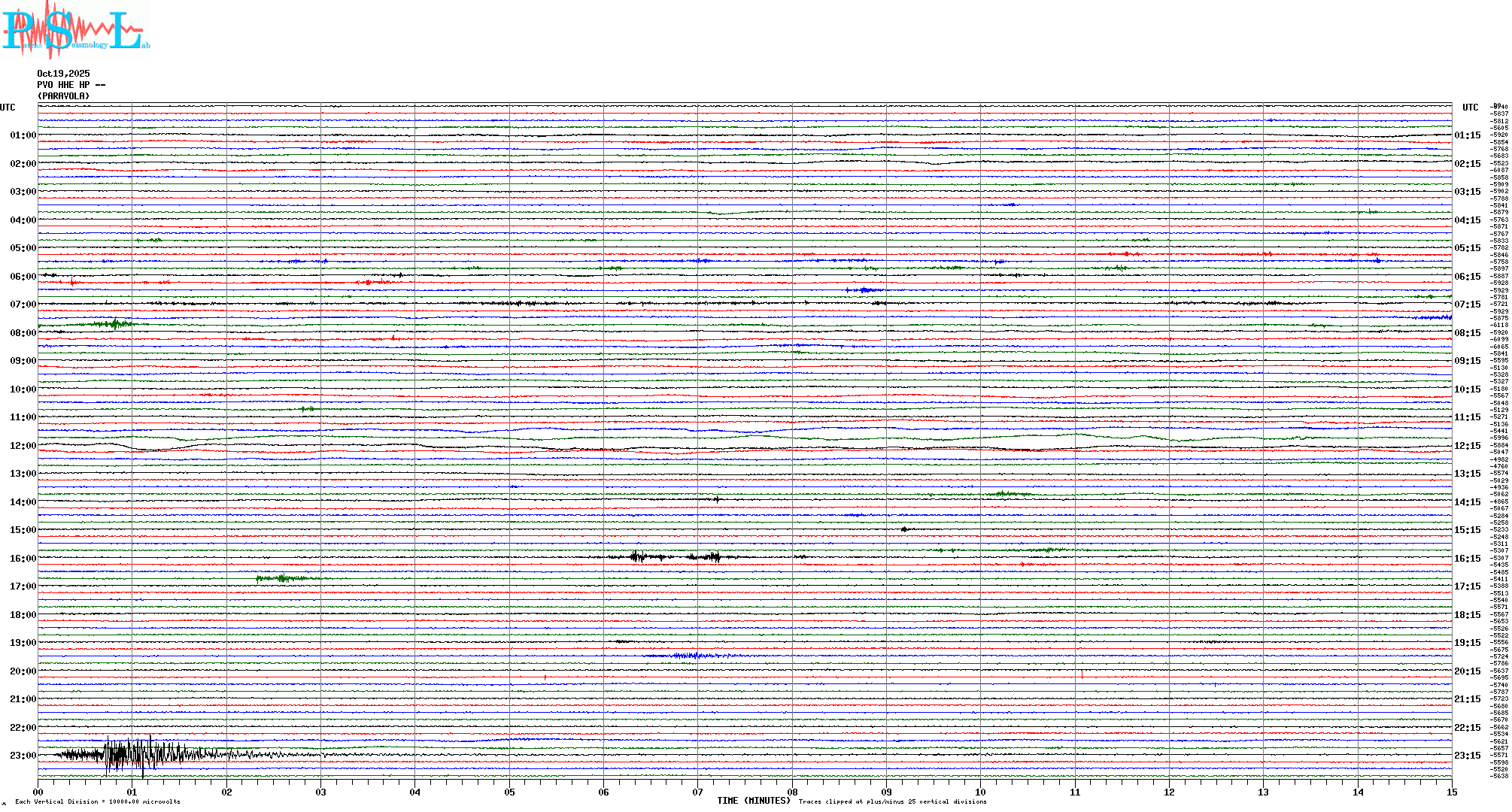Click the (PARAVOLA) station name text
1512x812 pixels.
click(63, 96)
